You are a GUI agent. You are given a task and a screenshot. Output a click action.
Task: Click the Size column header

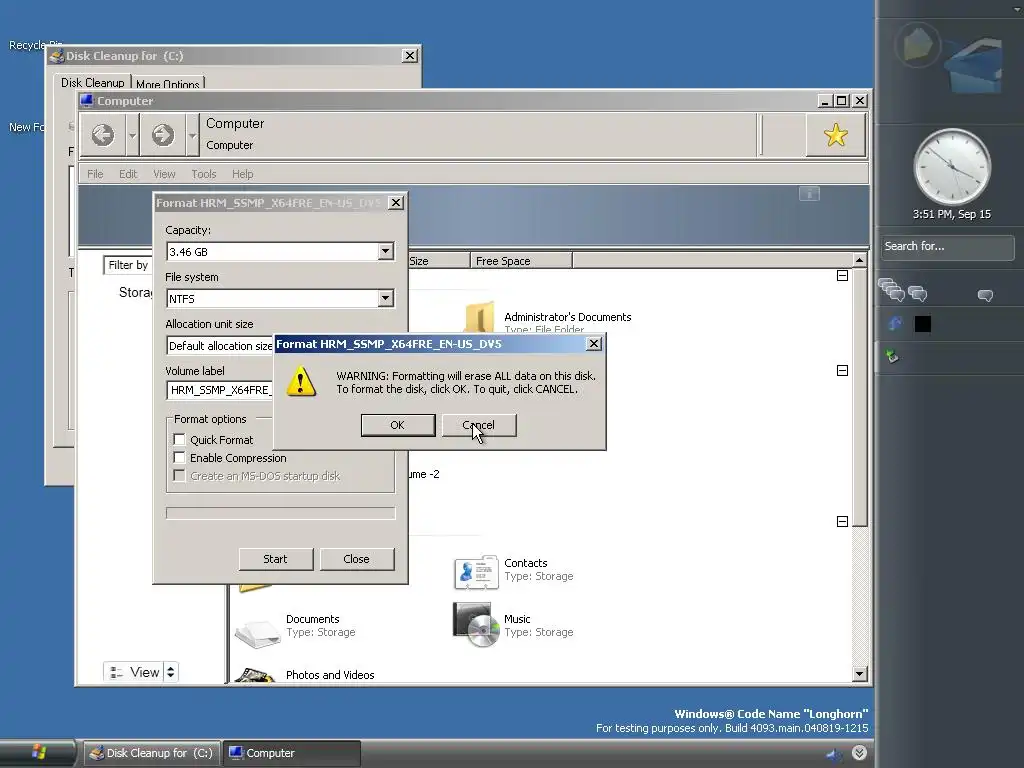coord(438,261)
